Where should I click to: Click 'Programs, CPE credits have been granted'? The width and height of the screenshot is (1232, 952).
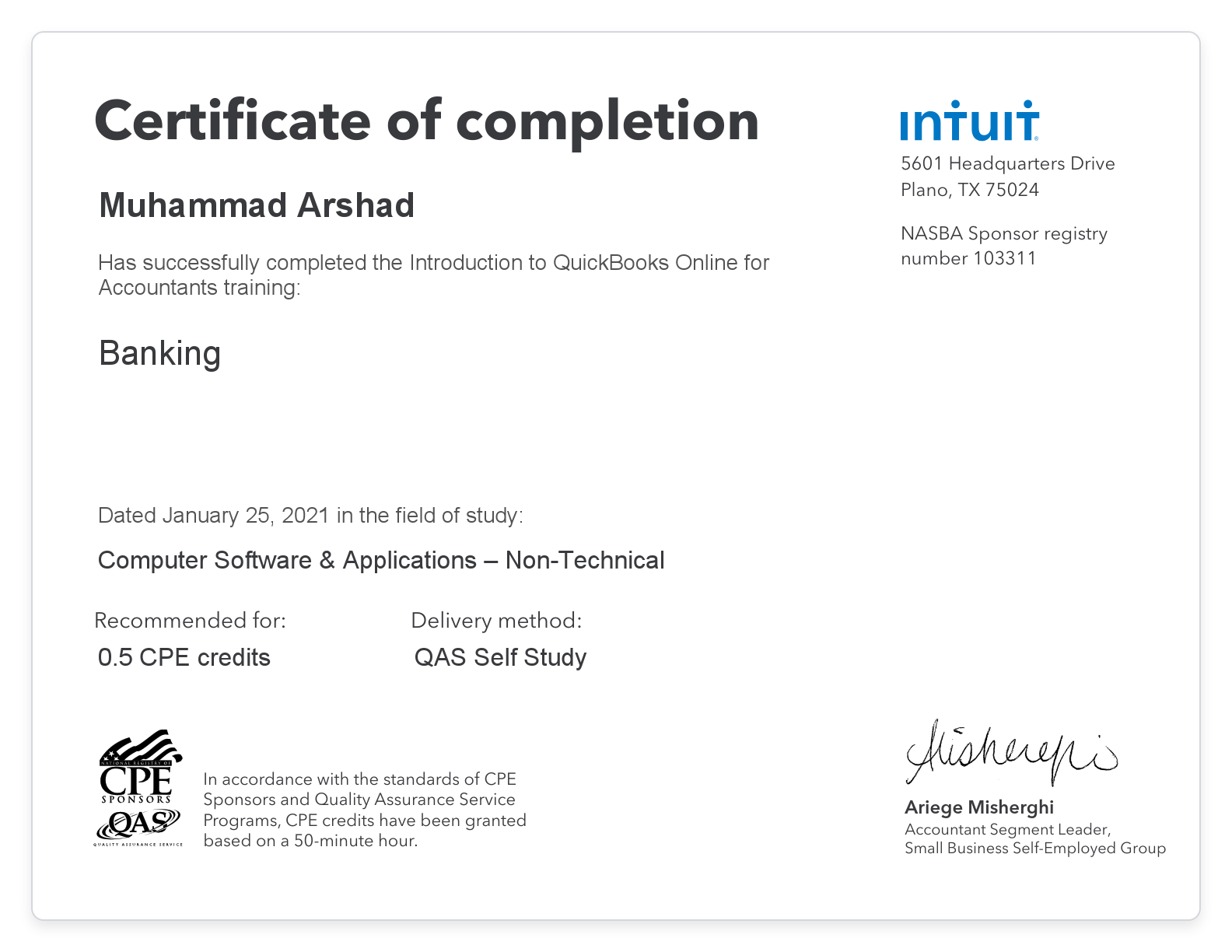365,821
